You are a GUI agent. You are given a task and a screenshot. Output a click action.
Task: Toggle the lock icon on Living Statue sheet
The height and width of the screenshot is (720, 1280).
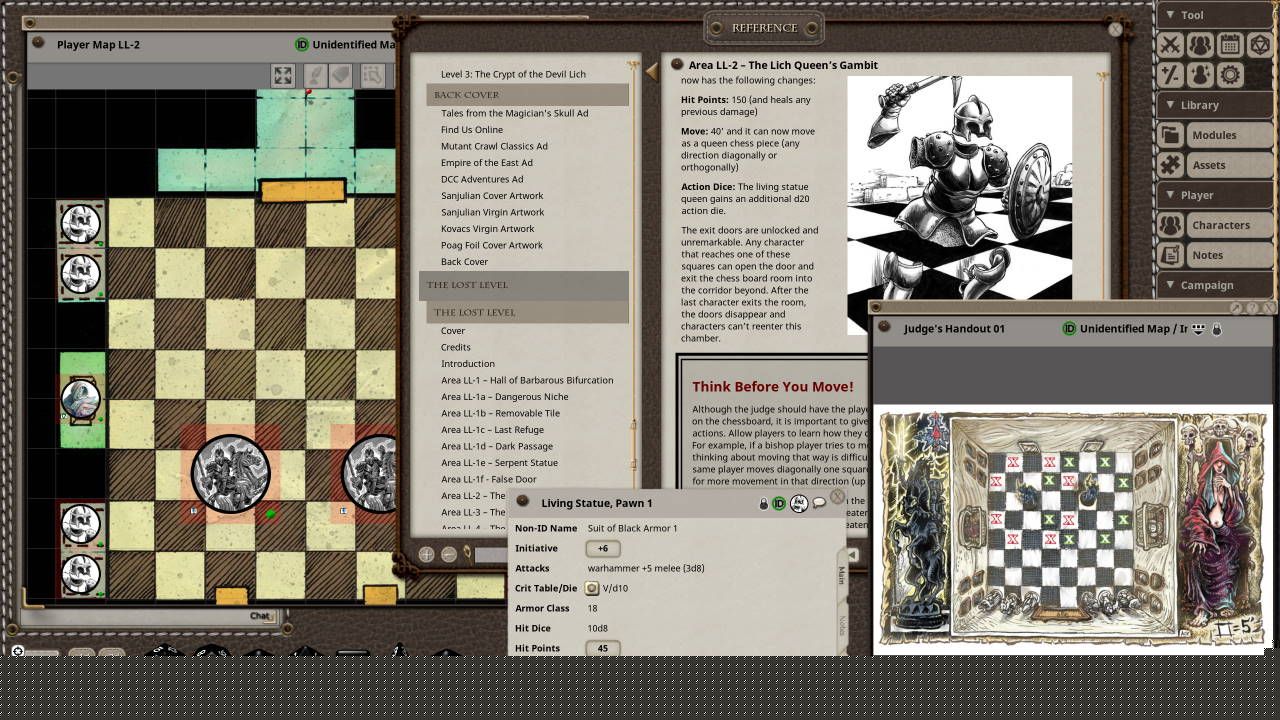[763, 503]
